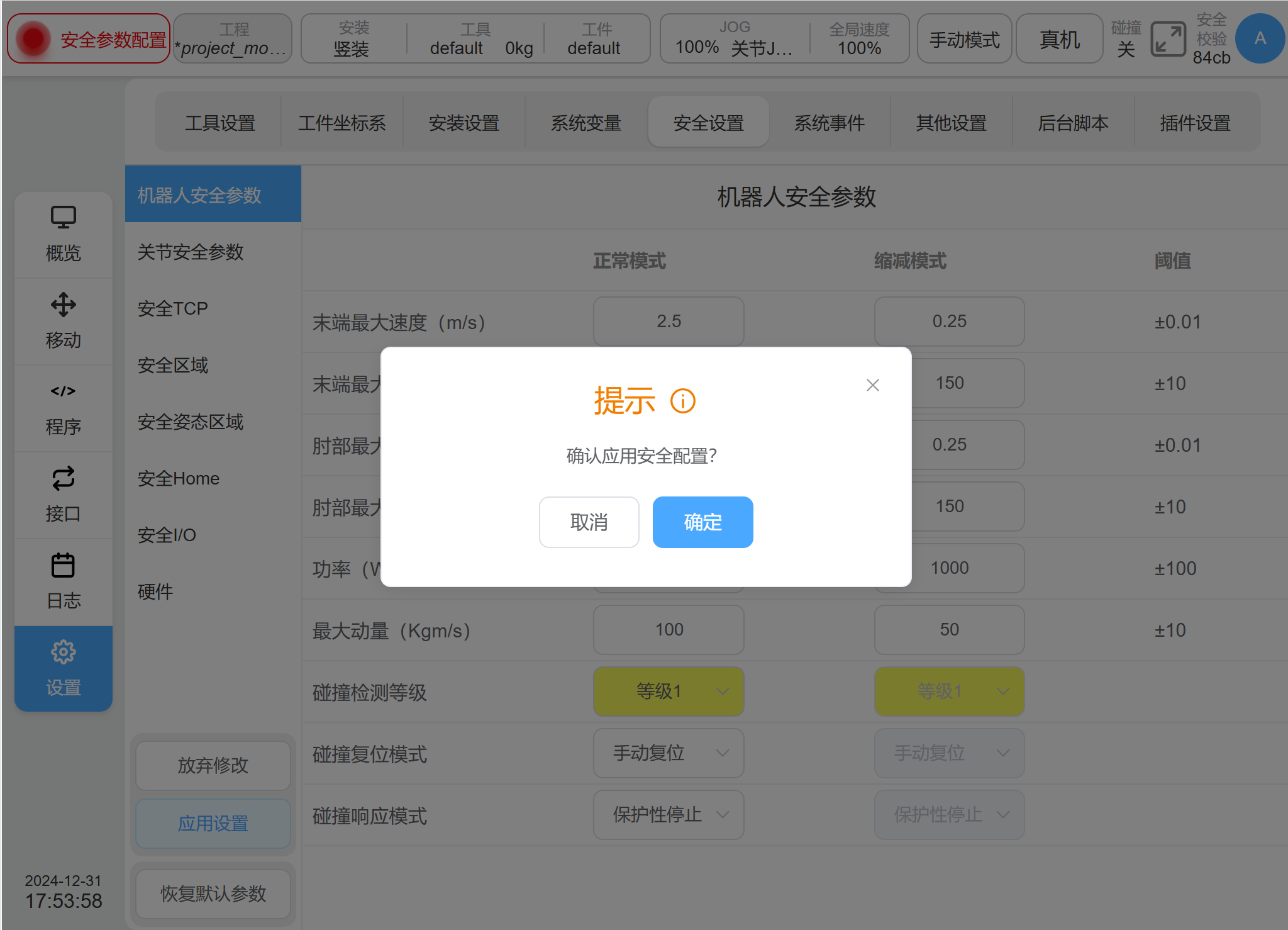Switch to Workpiece Coordinate (工件坐标系) tab
The width and height of the screenshot is (1288, 930).
click(342, 123)
